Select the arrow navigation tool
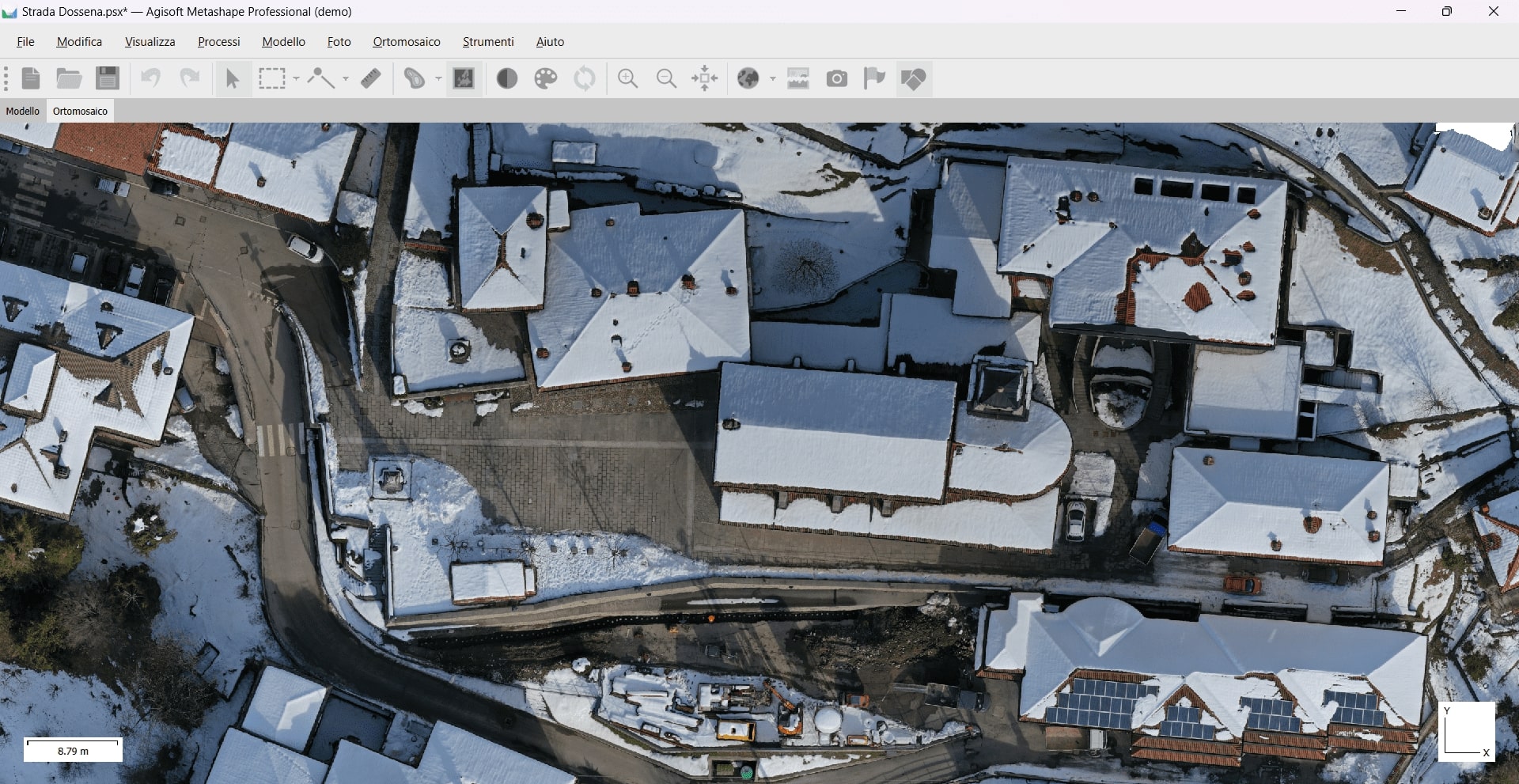1519x784 pixels. (232, 78)
